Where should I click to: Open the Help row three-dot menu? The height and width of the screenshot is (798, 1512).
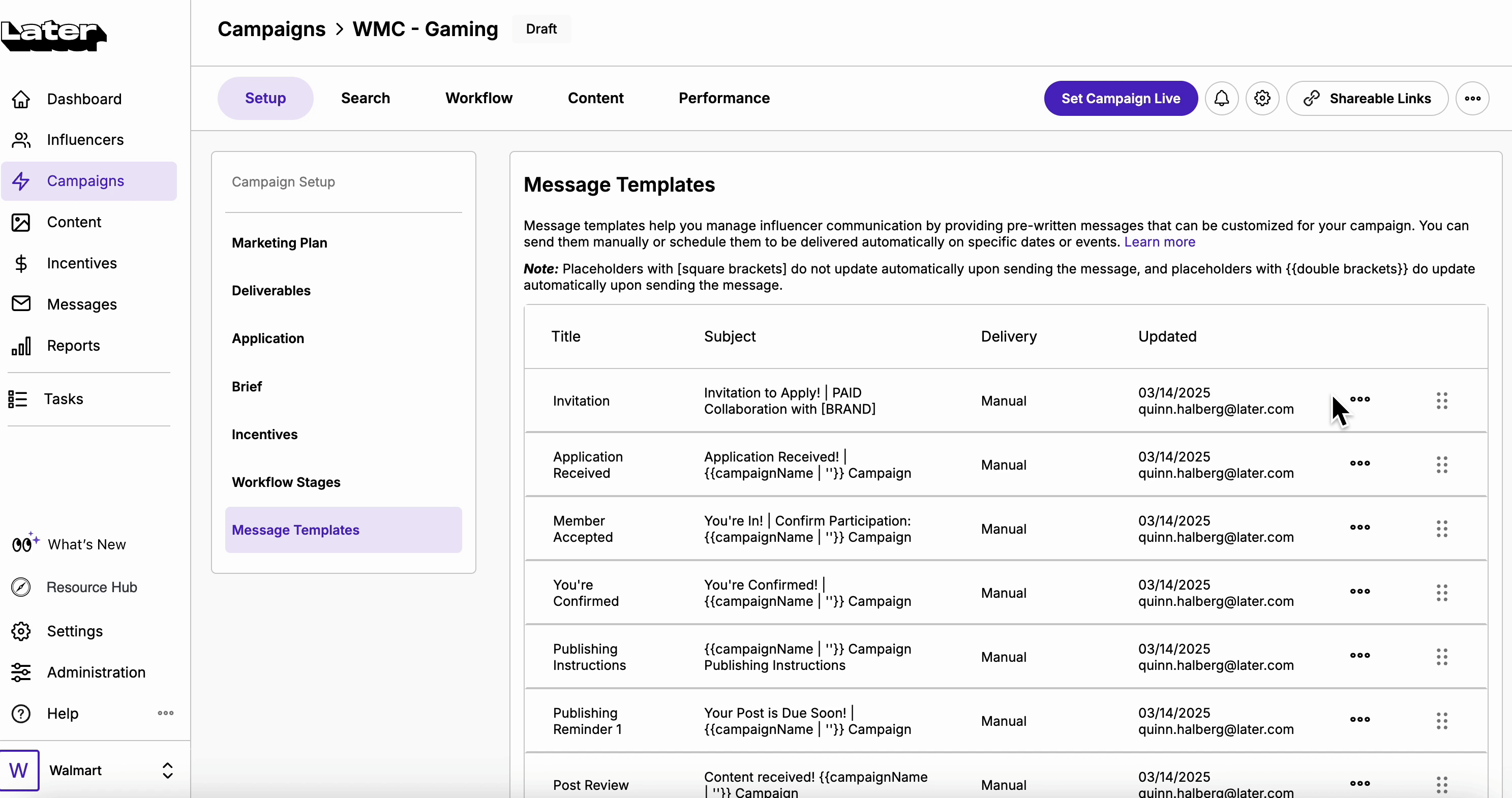point(166,714)
